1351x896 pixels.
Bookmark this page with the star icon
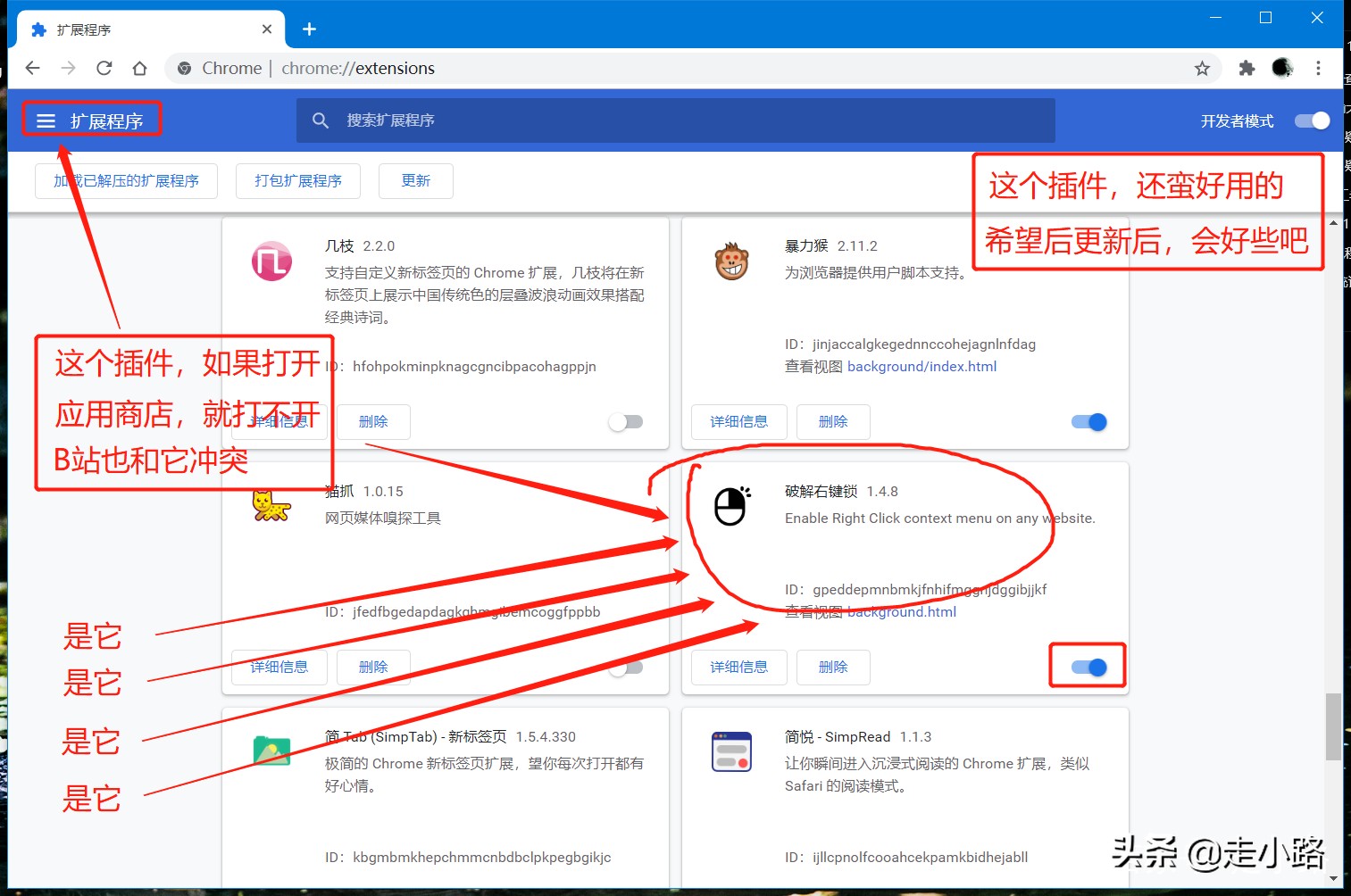click(x=1202, y=68)
